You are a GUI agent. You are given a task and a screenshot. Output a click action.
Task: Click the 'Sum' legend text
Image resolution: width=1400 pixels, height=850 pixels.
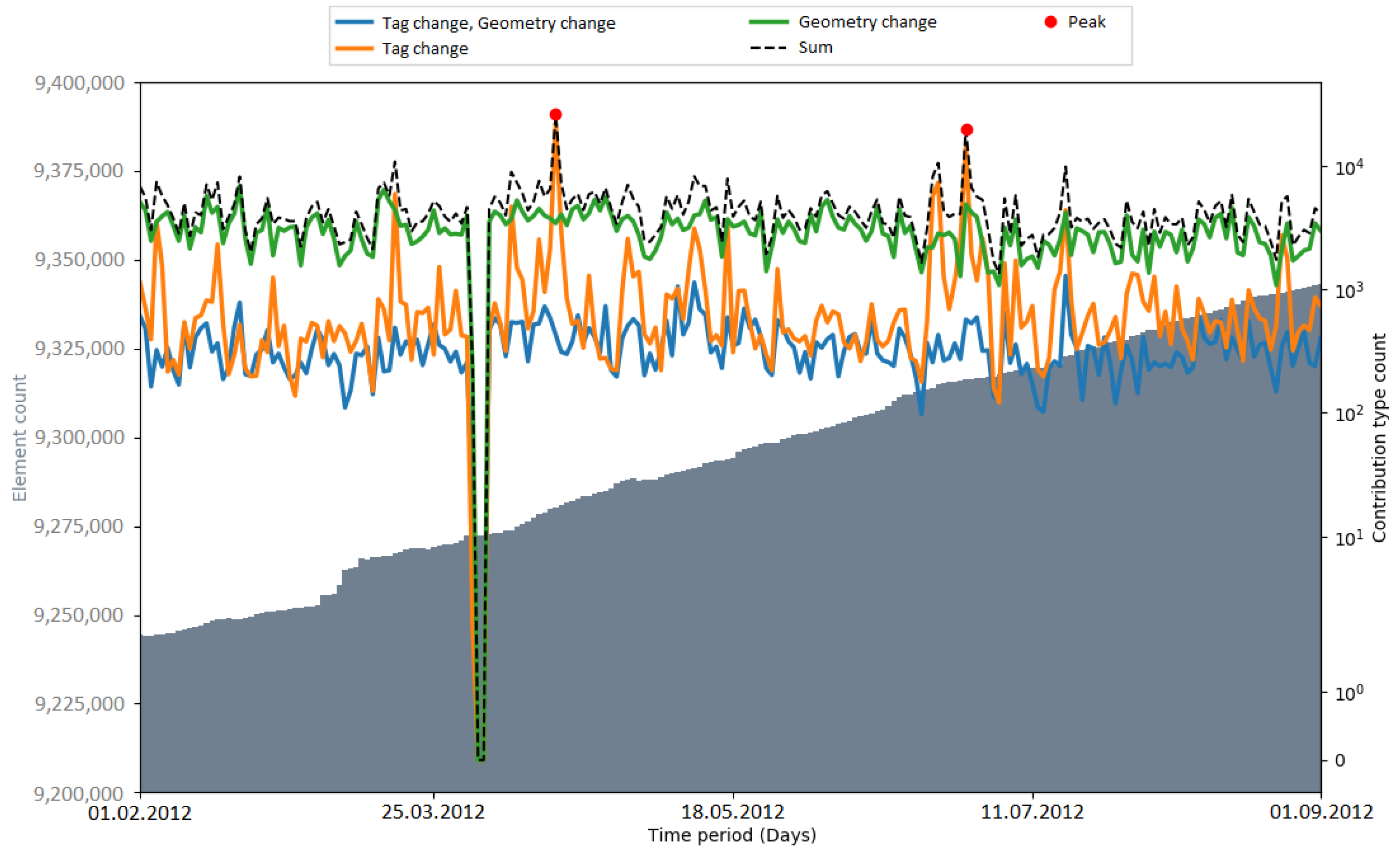(815, 48)
